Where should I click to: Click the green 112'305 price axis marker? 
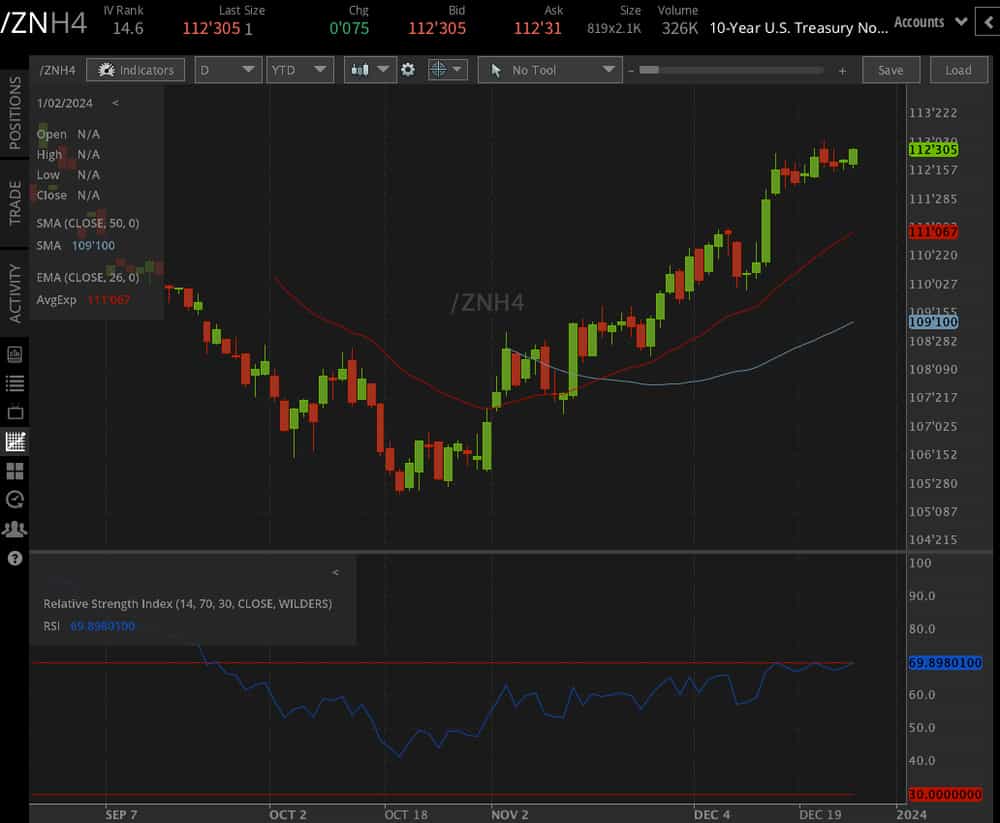point(933,150)
